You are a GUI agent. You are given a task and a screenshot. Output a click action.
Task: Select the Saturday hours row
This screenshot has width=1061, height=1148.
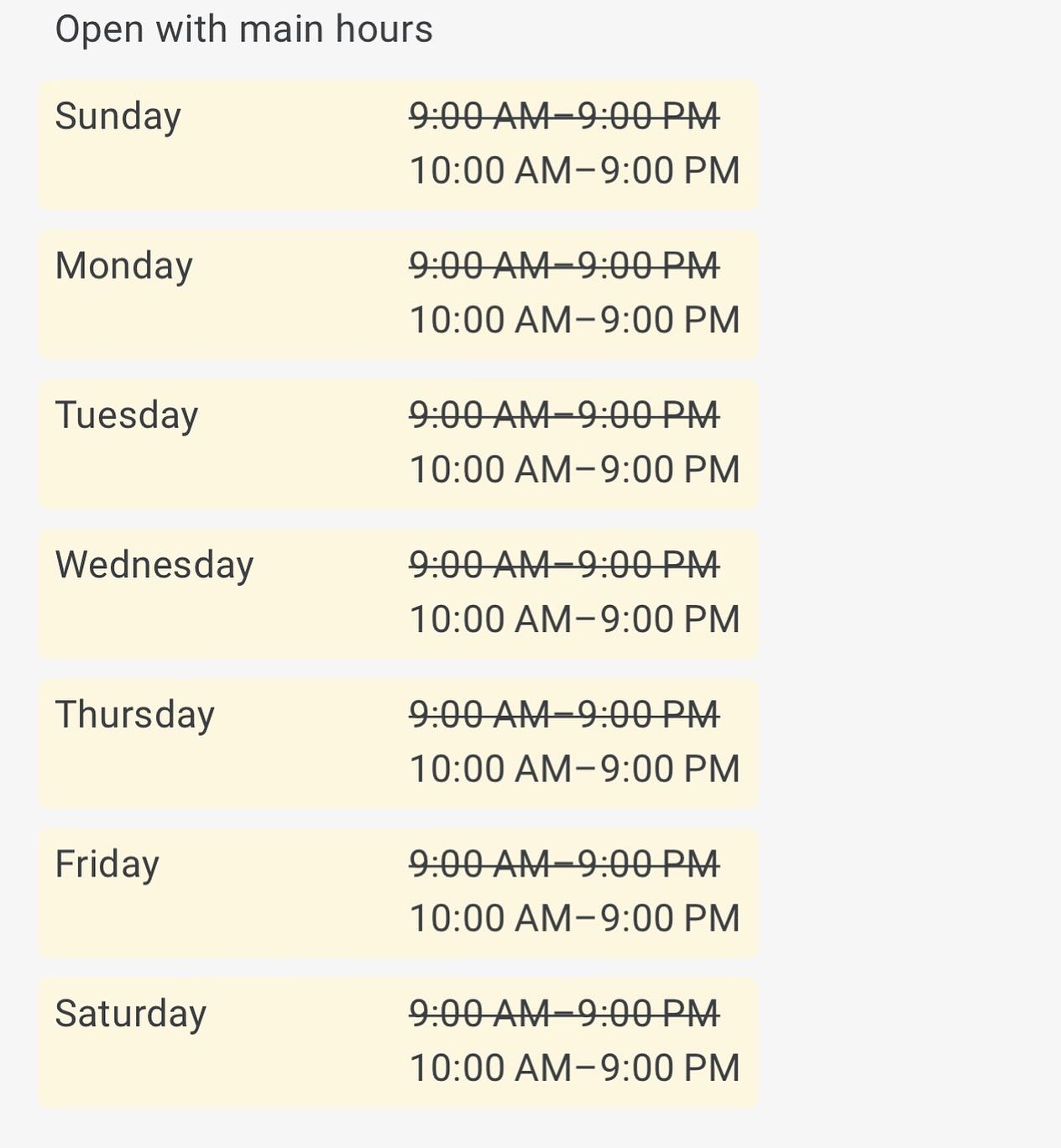pos(398,1042)
